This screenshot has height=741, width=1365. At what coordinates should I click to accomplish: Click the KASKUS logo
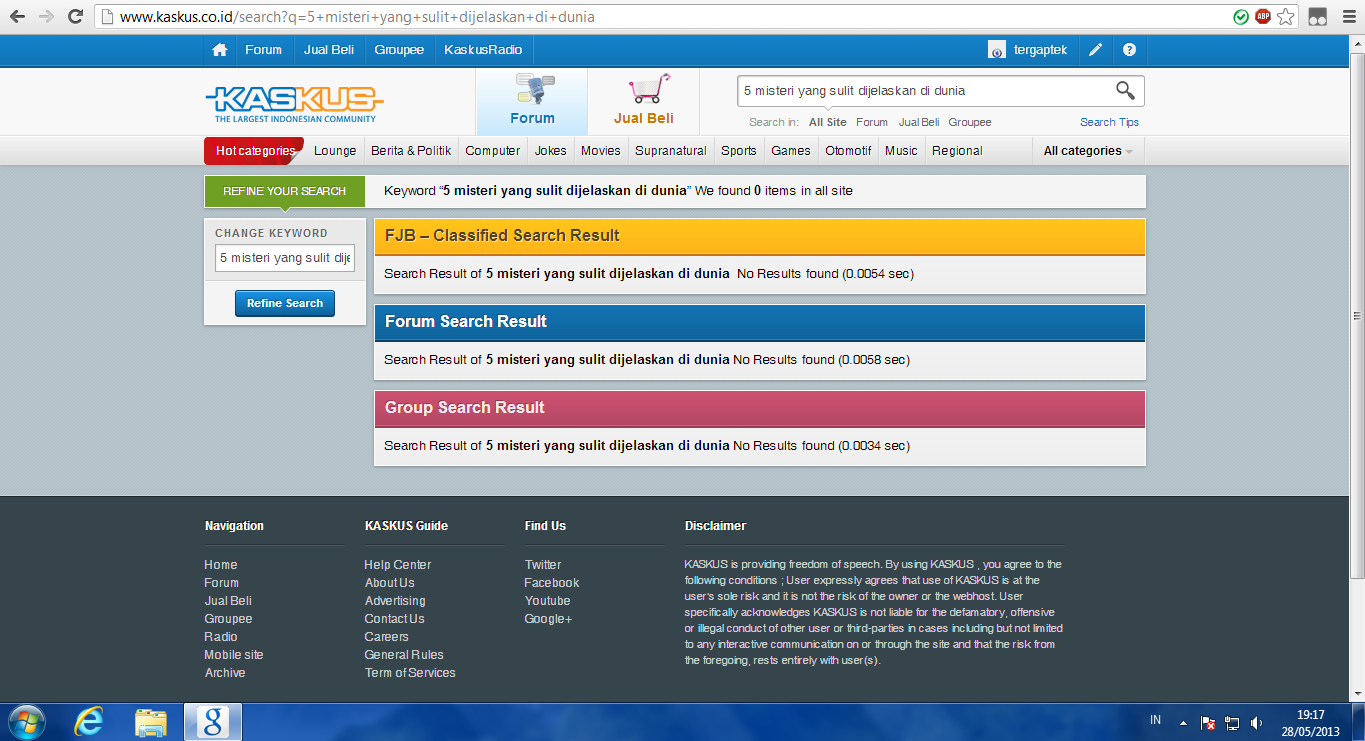click(x=295, y=104)
